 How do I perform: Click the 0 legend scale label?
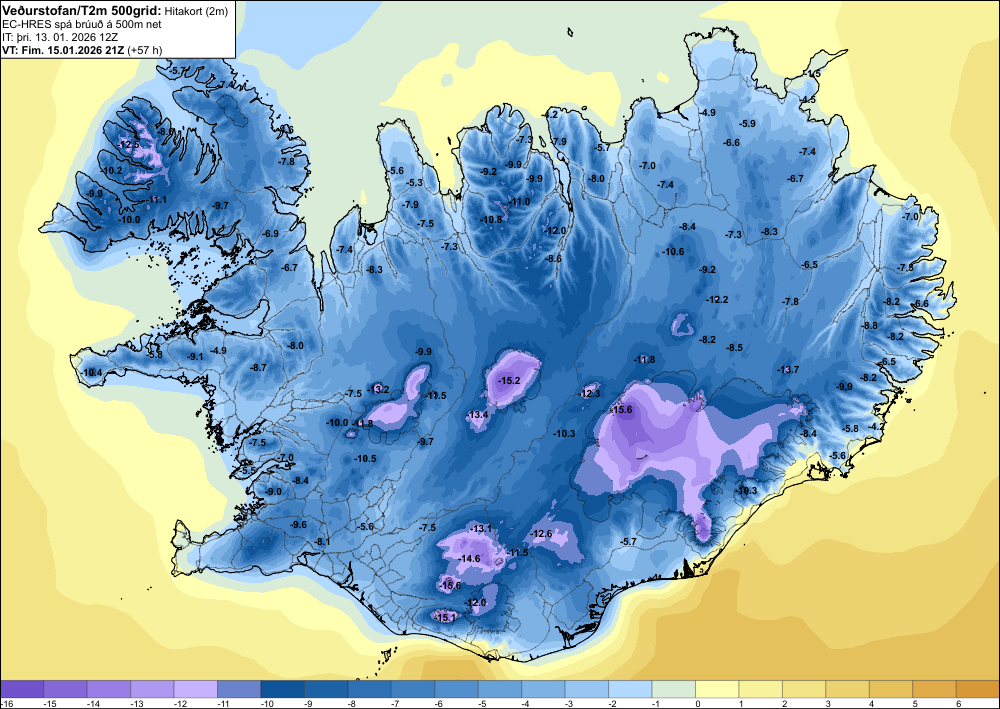(698, 704)
